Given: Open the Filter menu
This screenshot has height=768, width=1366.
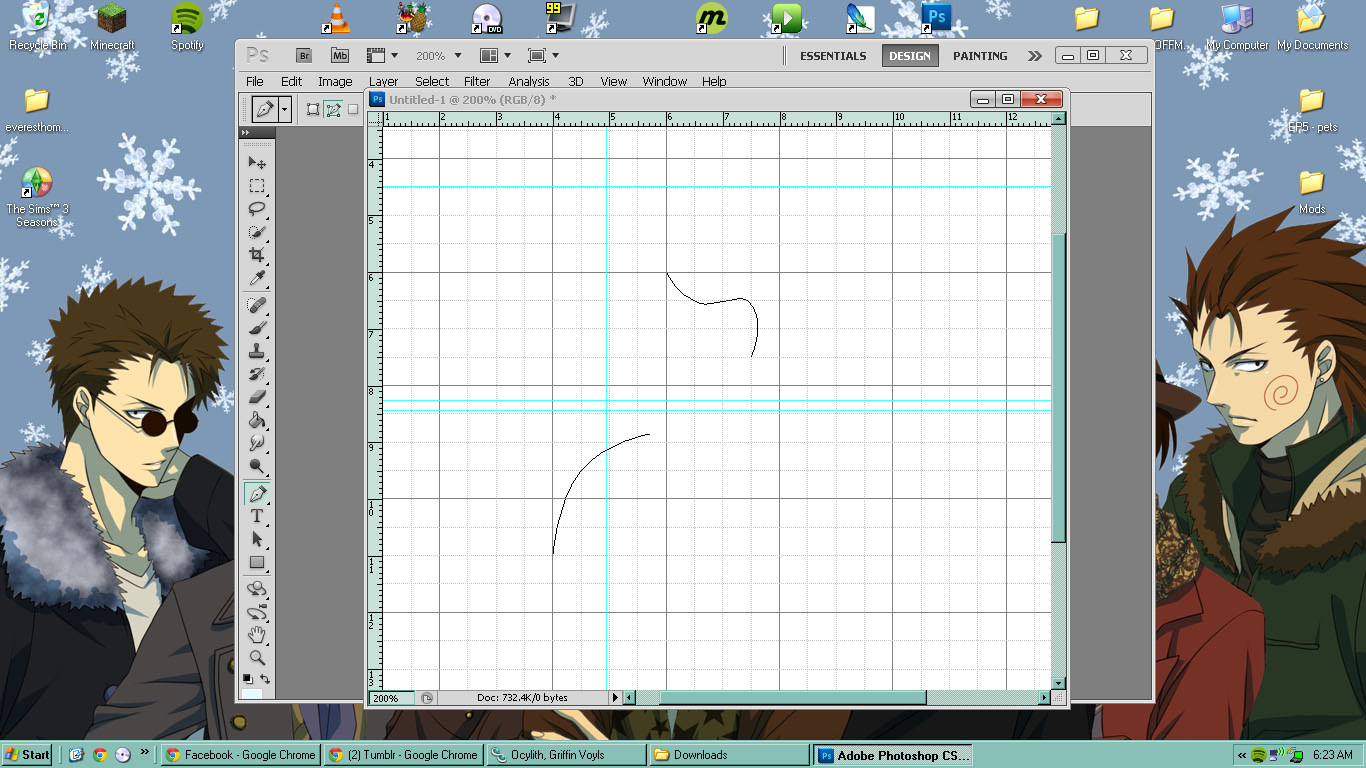Looking at the screenshot, I should (477, 82).
